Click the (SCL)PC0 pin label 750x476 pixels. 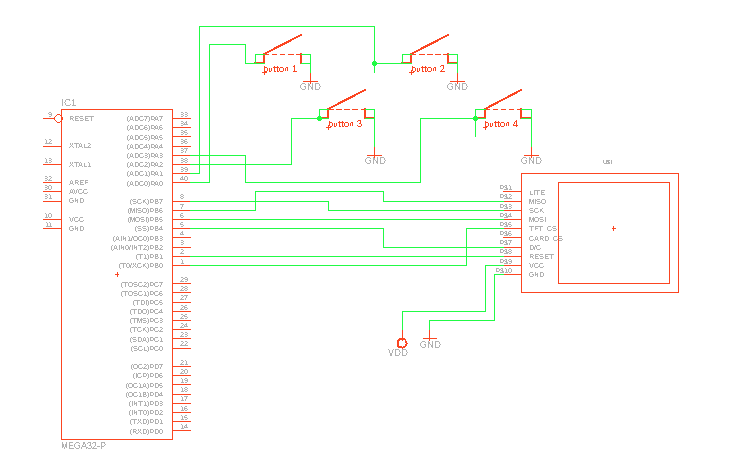pos(147,349)
